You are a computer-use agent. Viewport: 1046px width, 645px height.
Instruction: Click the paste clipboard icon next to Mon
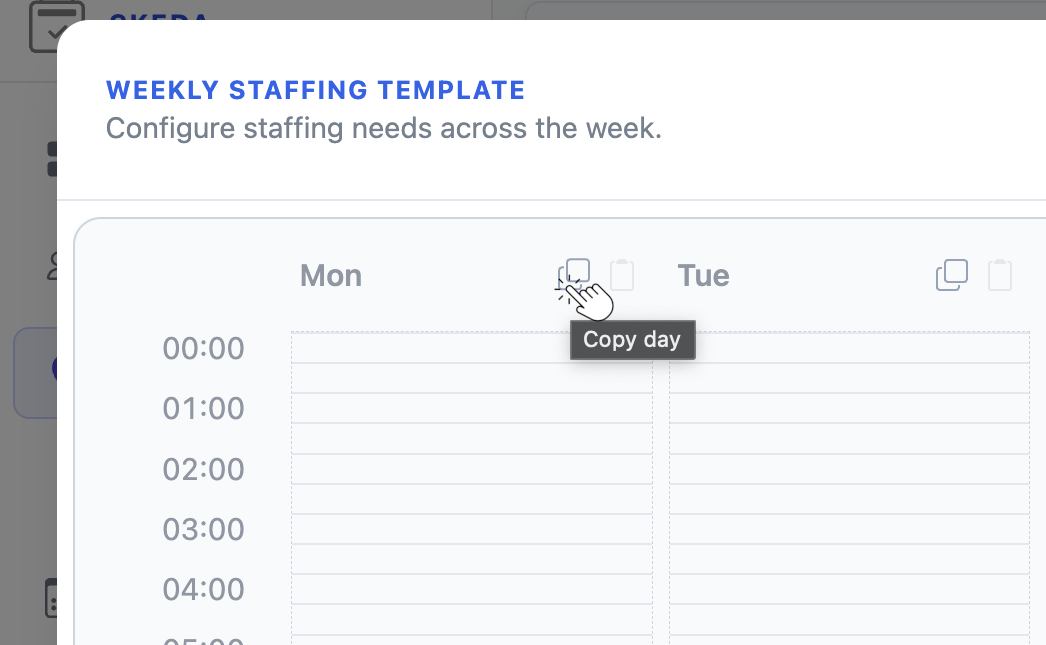point(622,275)
